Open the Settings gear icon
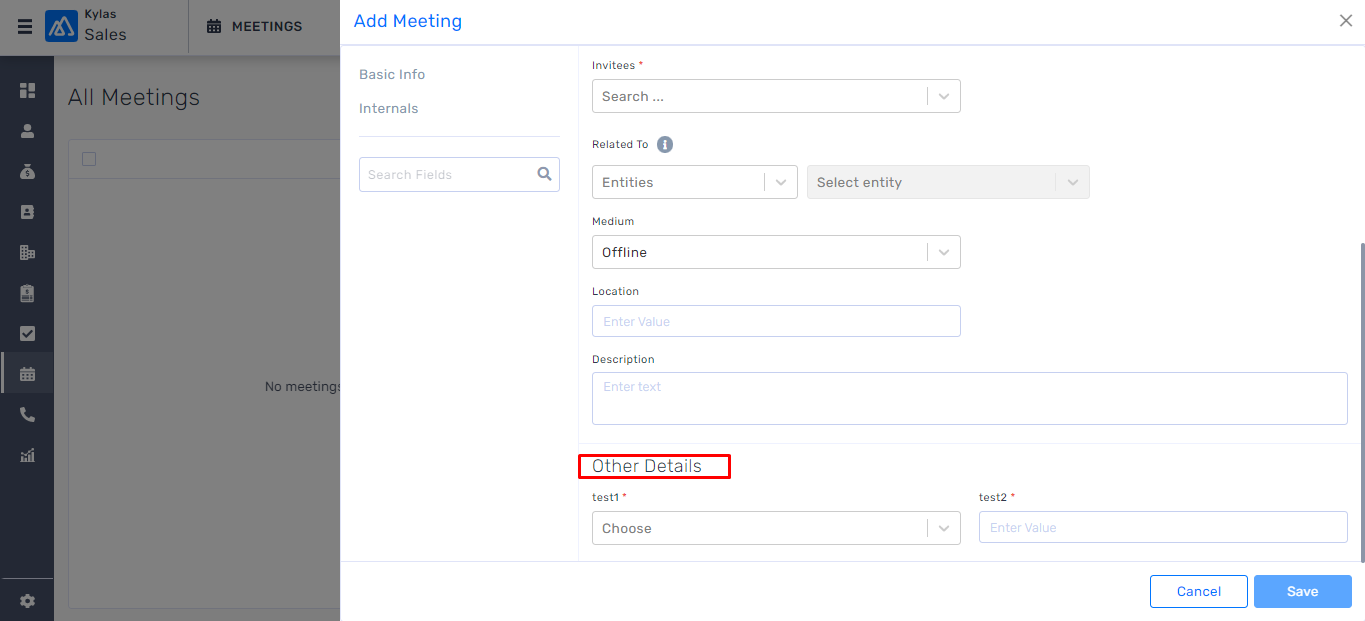 (x=27, y=601)
